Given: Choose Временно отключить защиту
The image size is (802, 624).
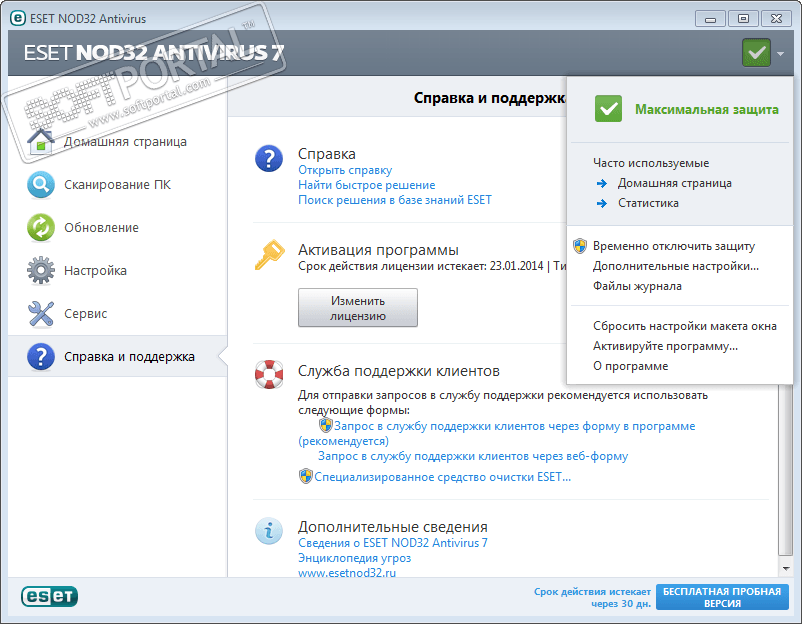Looking at the screenshot, I should tap(674, 246).
